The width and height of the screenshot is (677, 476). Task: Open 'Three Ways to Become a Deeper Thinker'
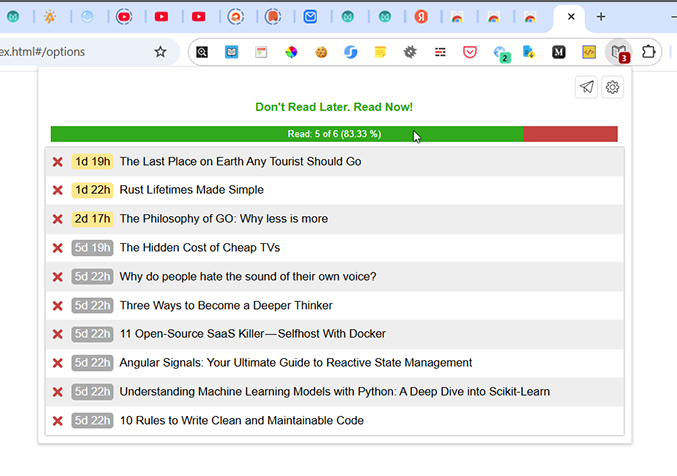point(226,306)
